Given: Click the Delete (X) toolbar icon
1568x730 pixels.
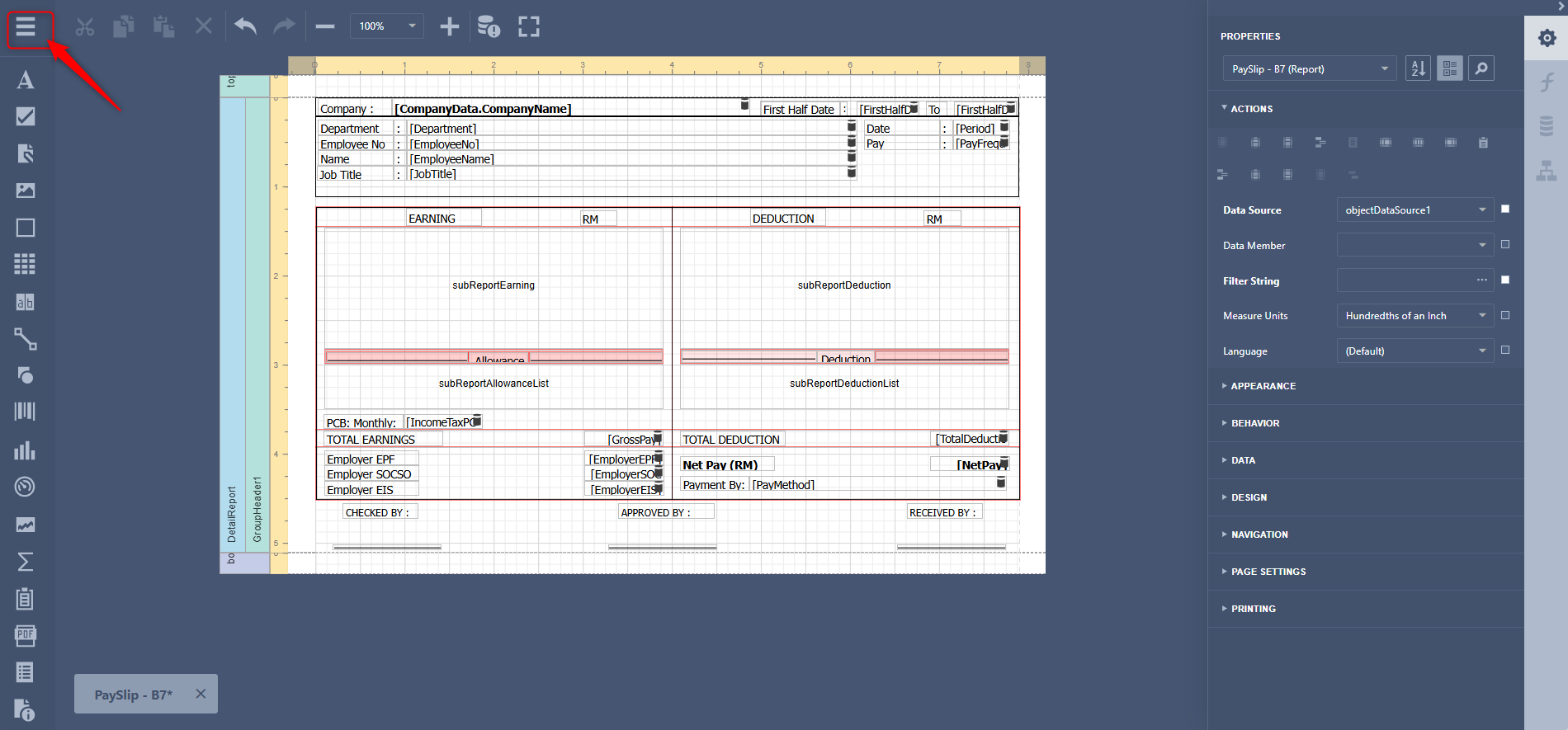Looking at the screenshot, I should (x=204, y=26).
